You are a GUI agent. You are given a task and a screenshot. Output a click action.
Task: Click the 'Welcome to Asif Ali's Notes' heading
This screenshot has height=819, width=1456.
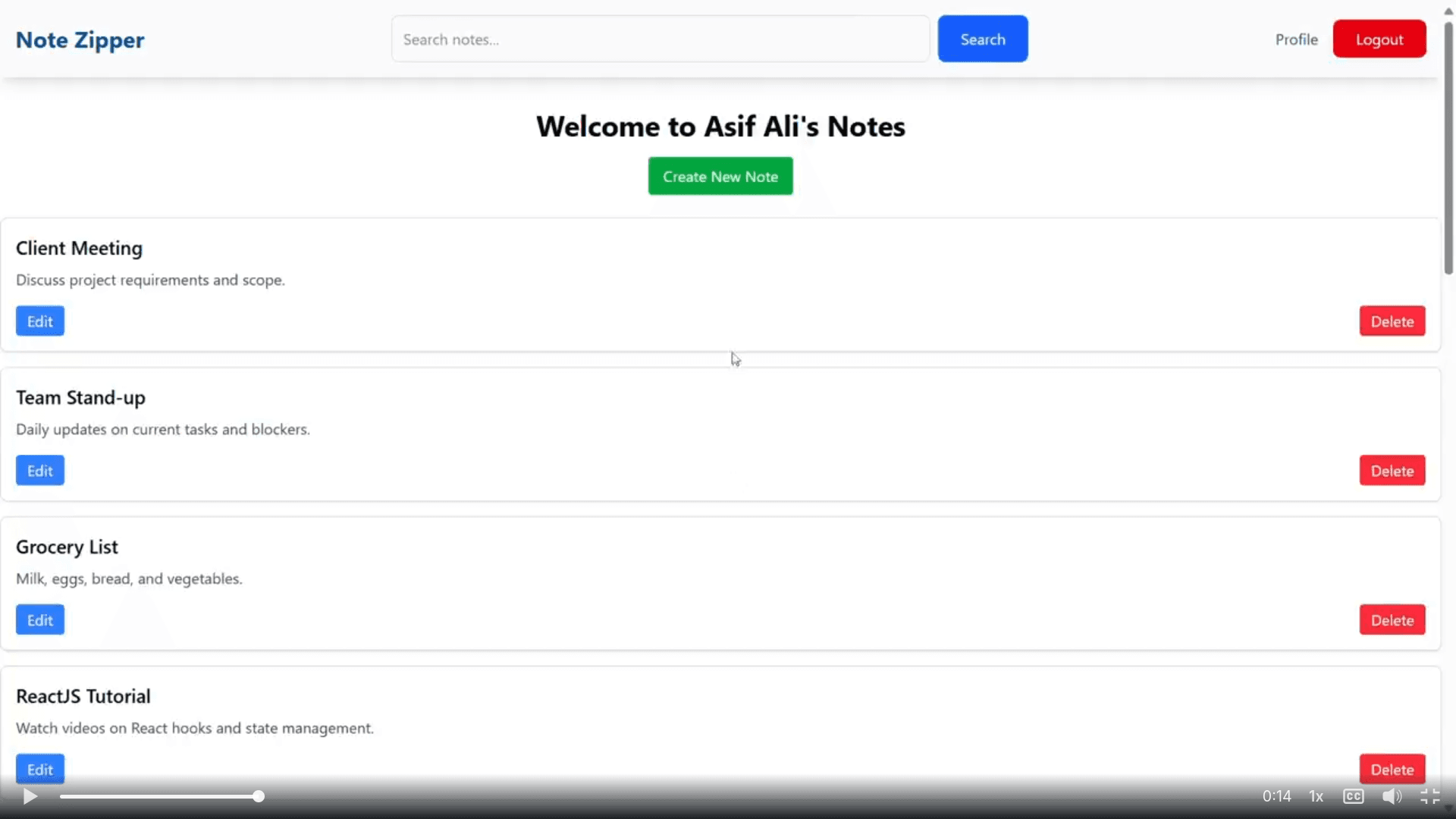(720, 126)
